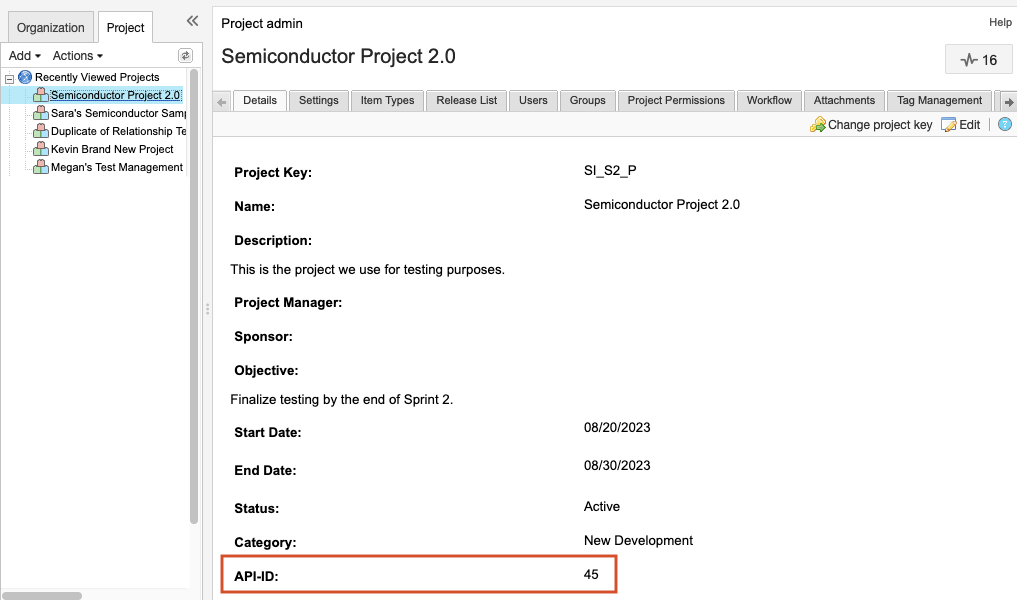
Task: Switch to the Organization tab
Action: pos(50,28)
